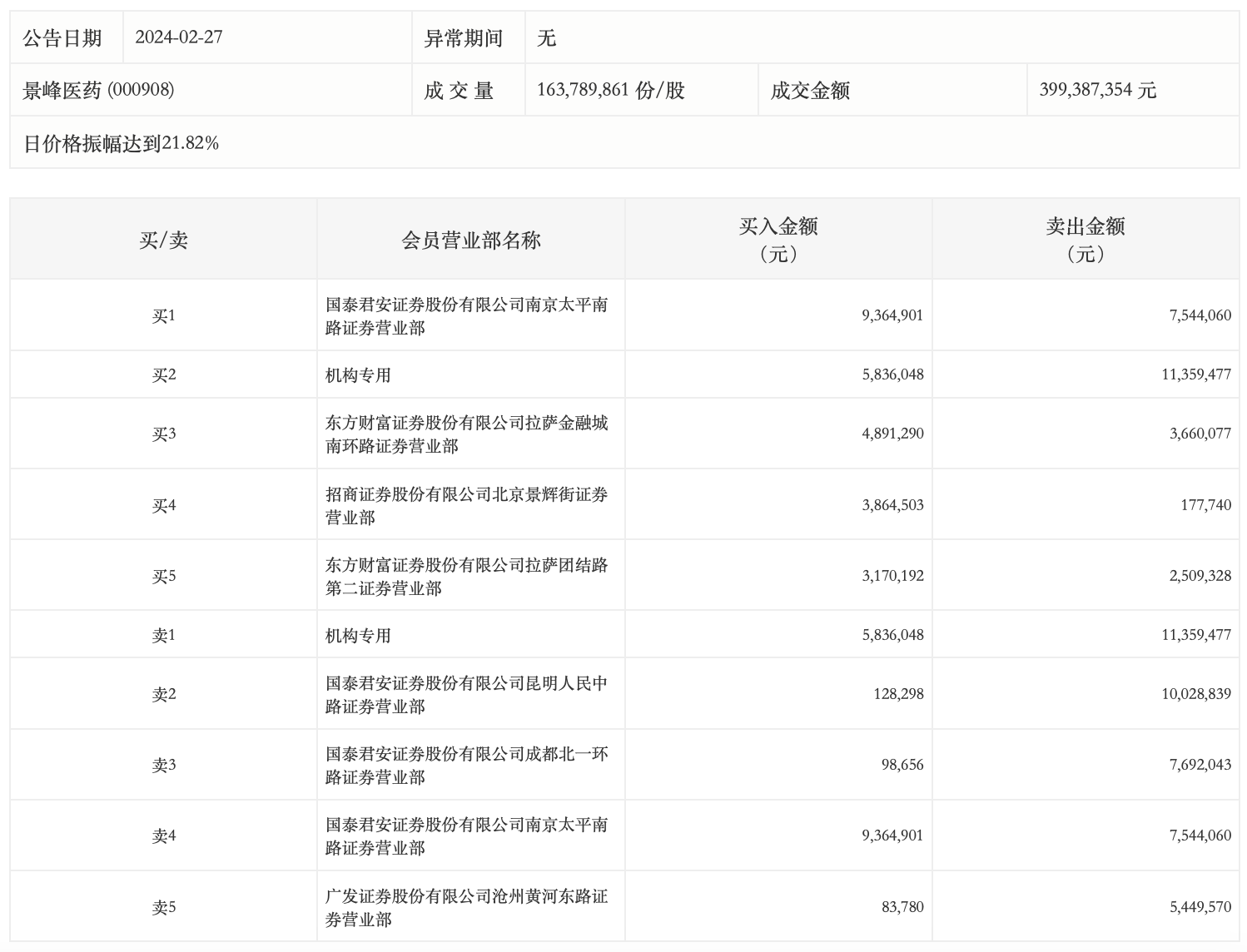The width and height of the screenshot is (1247, 952).
Task: Open 国泰君安昆明人民中路证券营业部 entry
Action: click(x=466, y=695)
